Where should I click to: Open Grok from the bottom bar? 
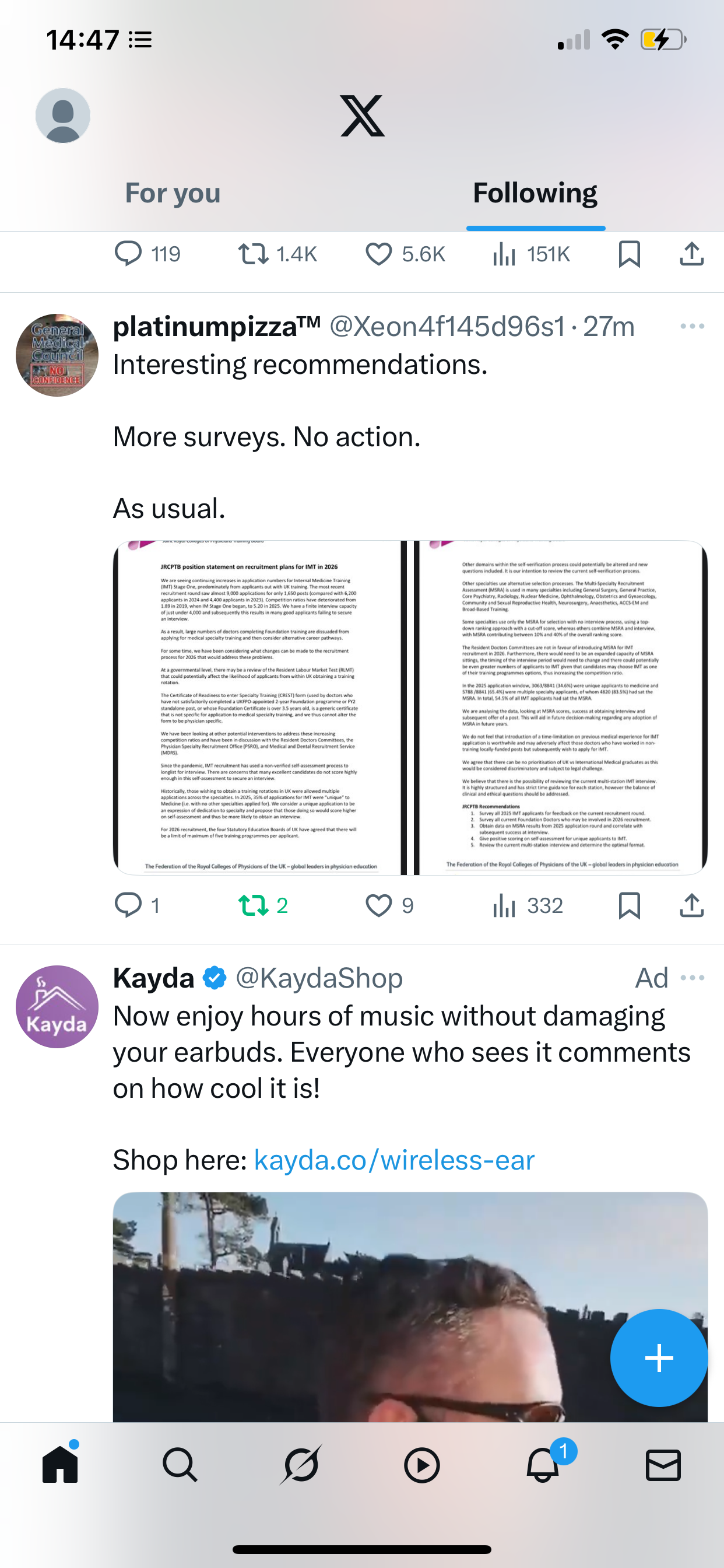(301, 1465)
